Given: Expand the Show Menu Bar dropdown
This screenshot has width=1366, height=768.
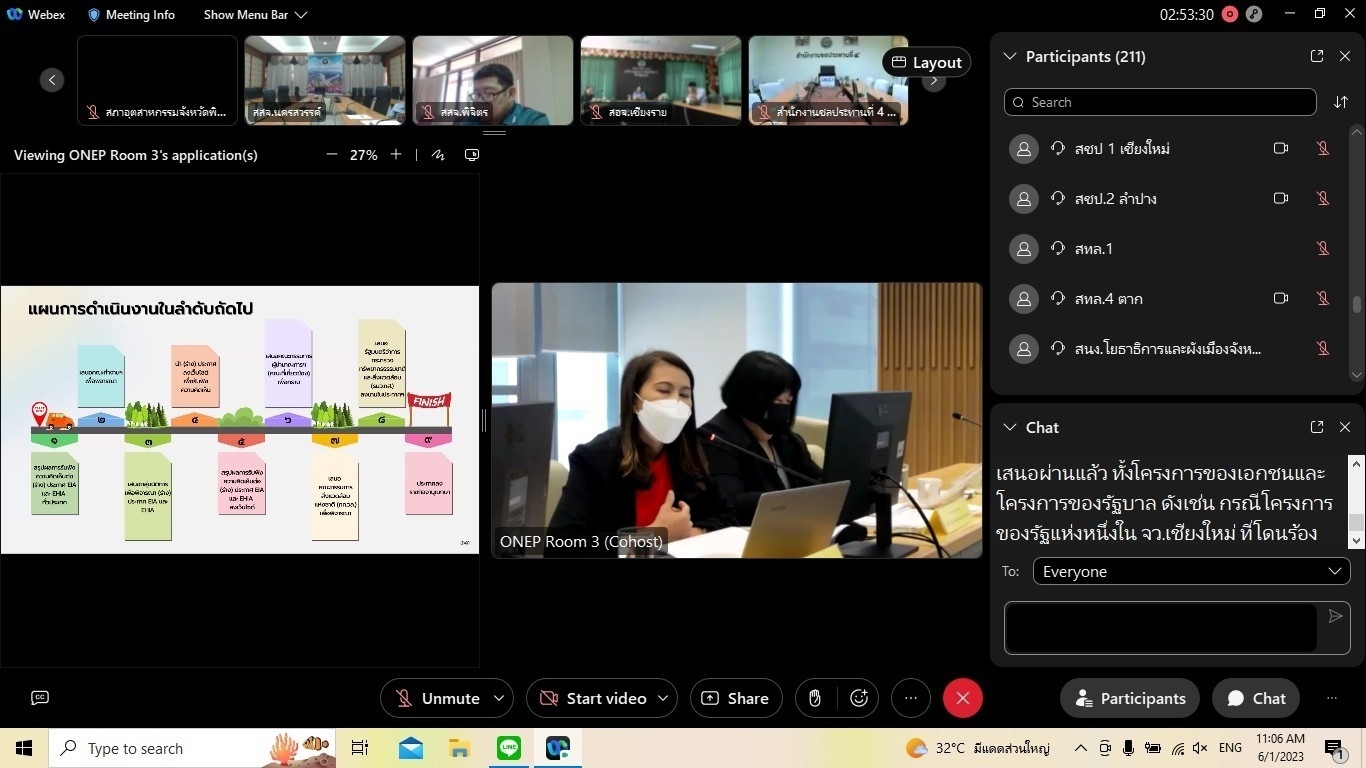Looking at the screenshot, I should [x=255, y=15].
